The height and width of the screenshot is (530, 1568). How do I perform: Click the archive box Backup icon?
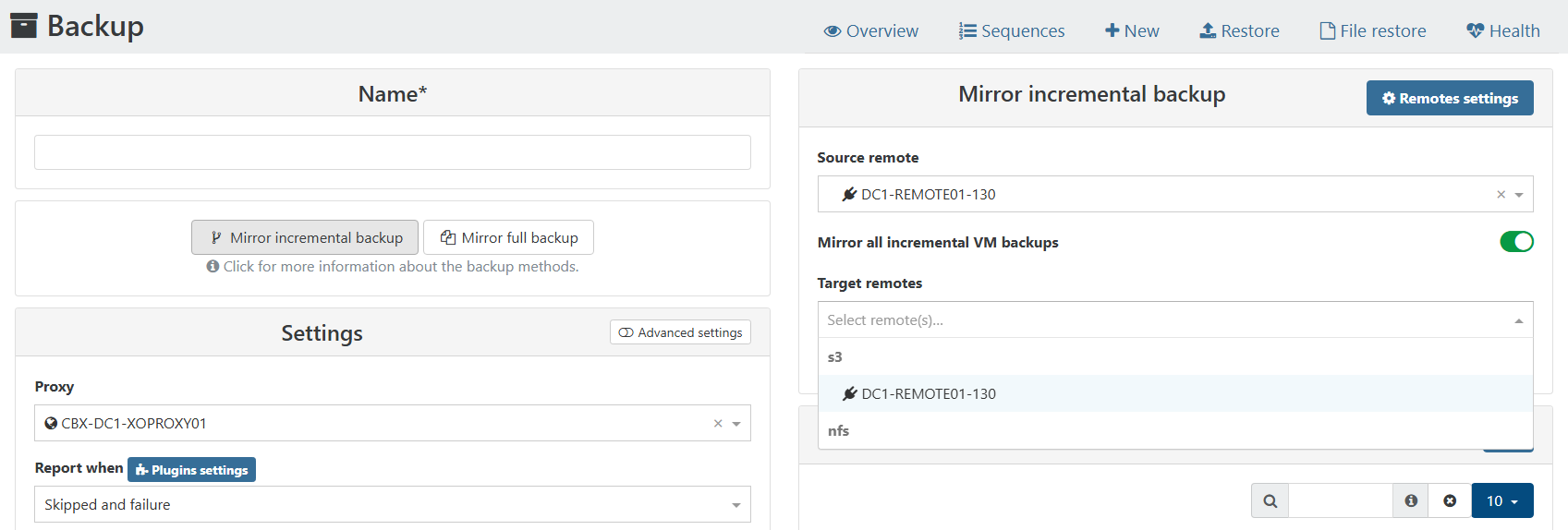coord(23,26)
